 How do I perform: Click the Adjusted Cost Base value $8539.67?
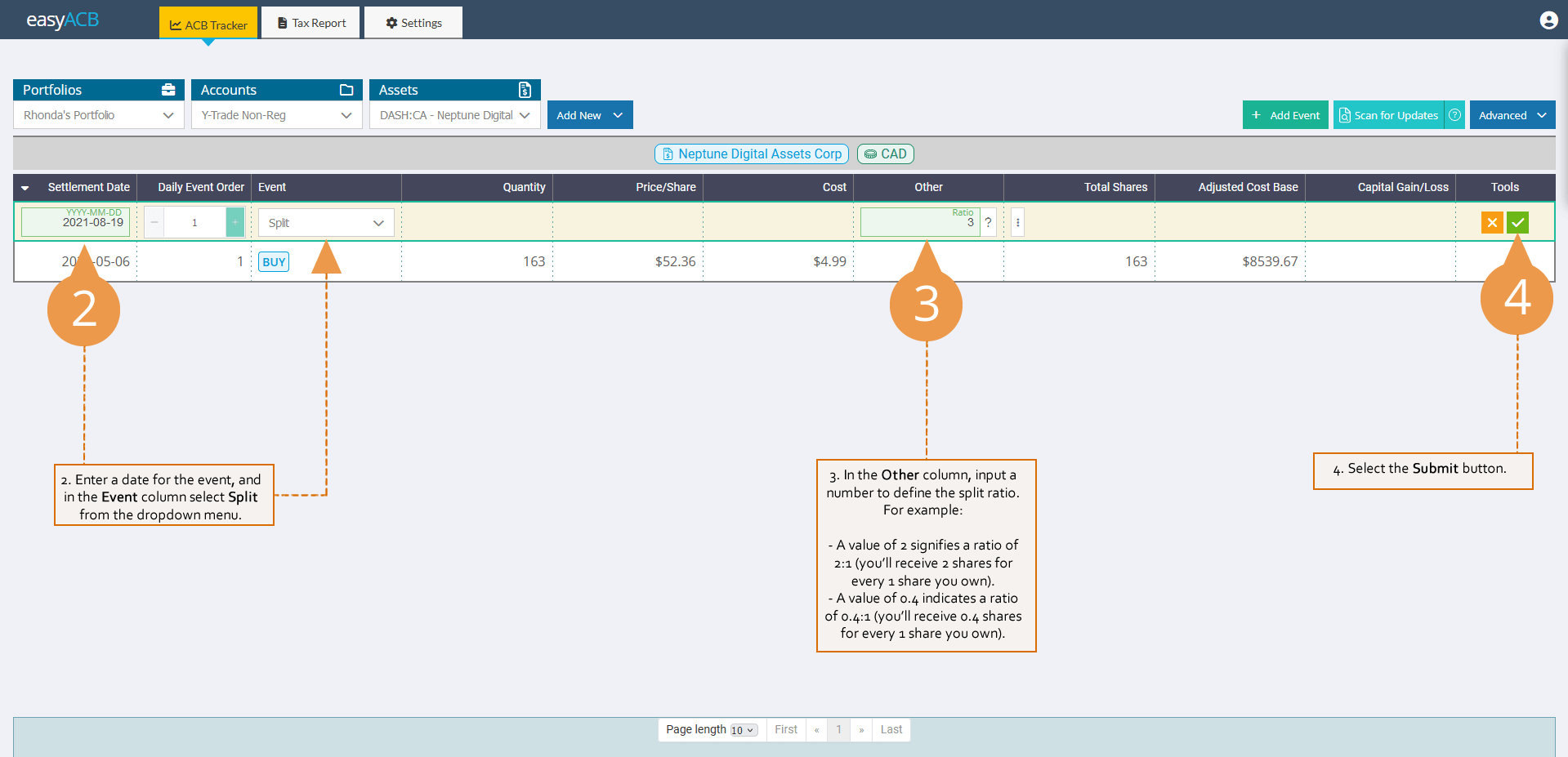pos(1270,261)
